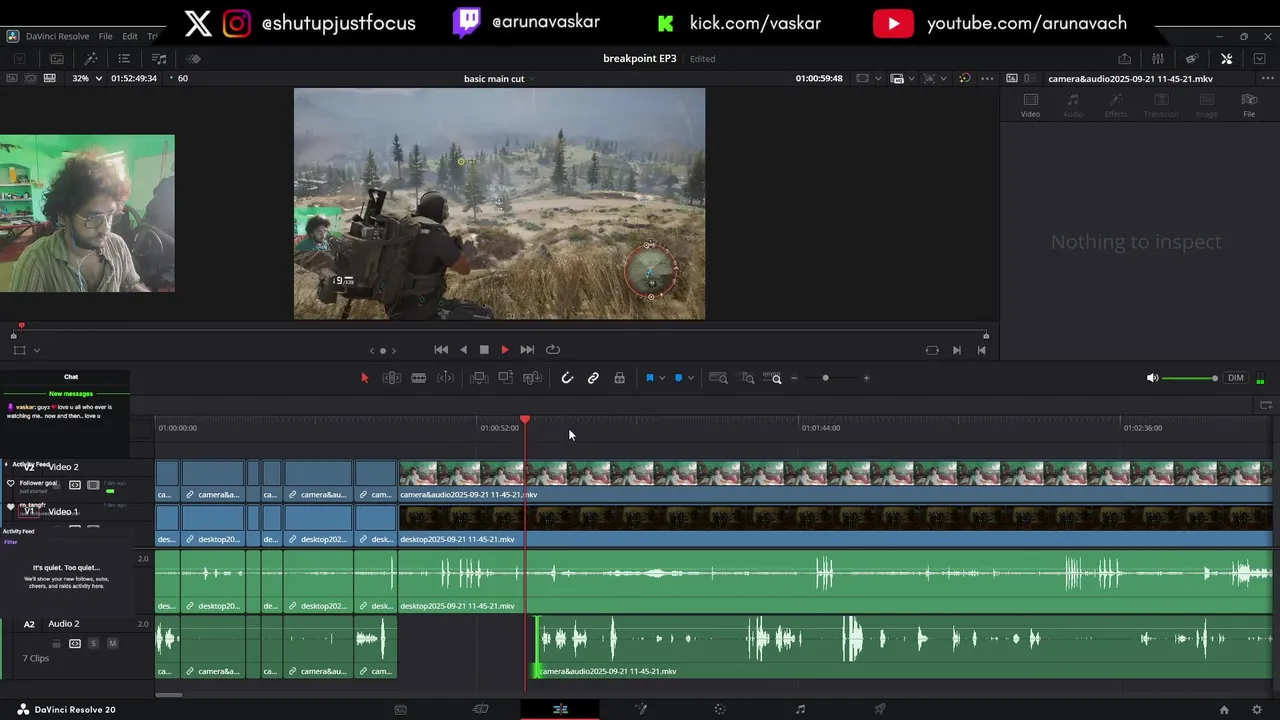Screen dimensions: 1280x720
Task: Toggle the Position Lock icon
Action: pos(619,378)
